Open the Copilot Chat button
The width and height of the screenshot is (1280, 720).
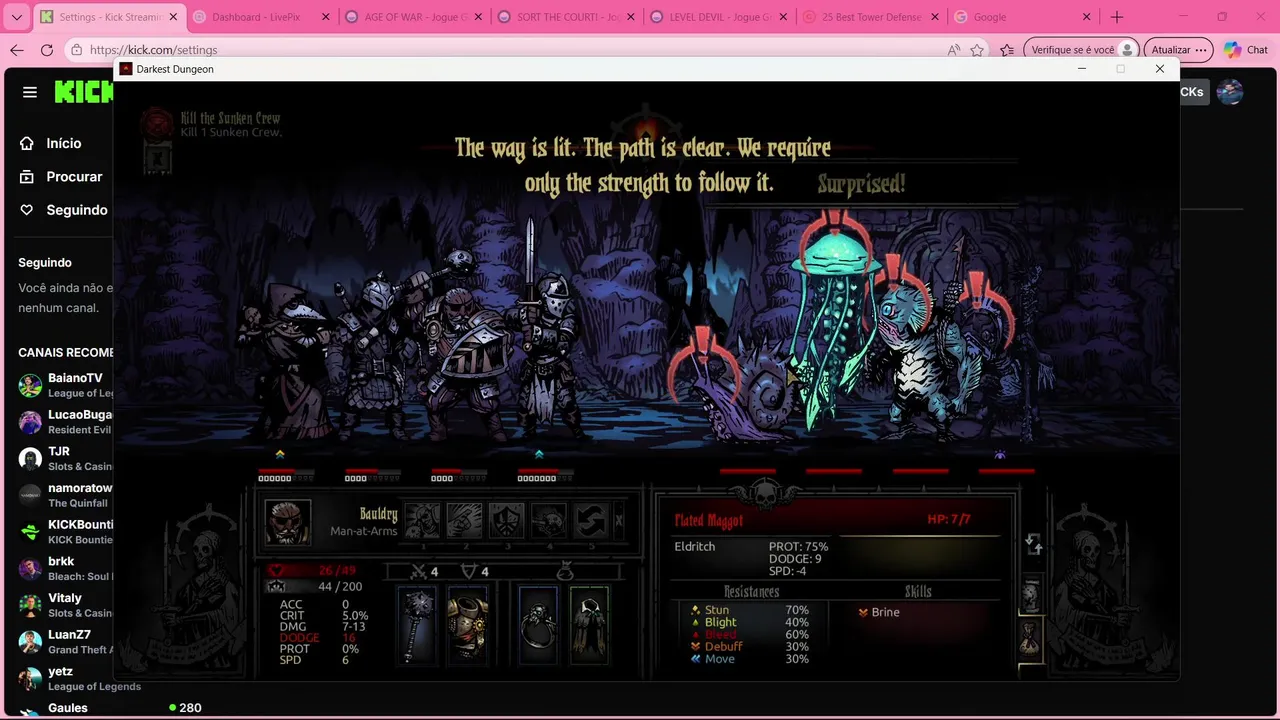tap(1246, 50)
